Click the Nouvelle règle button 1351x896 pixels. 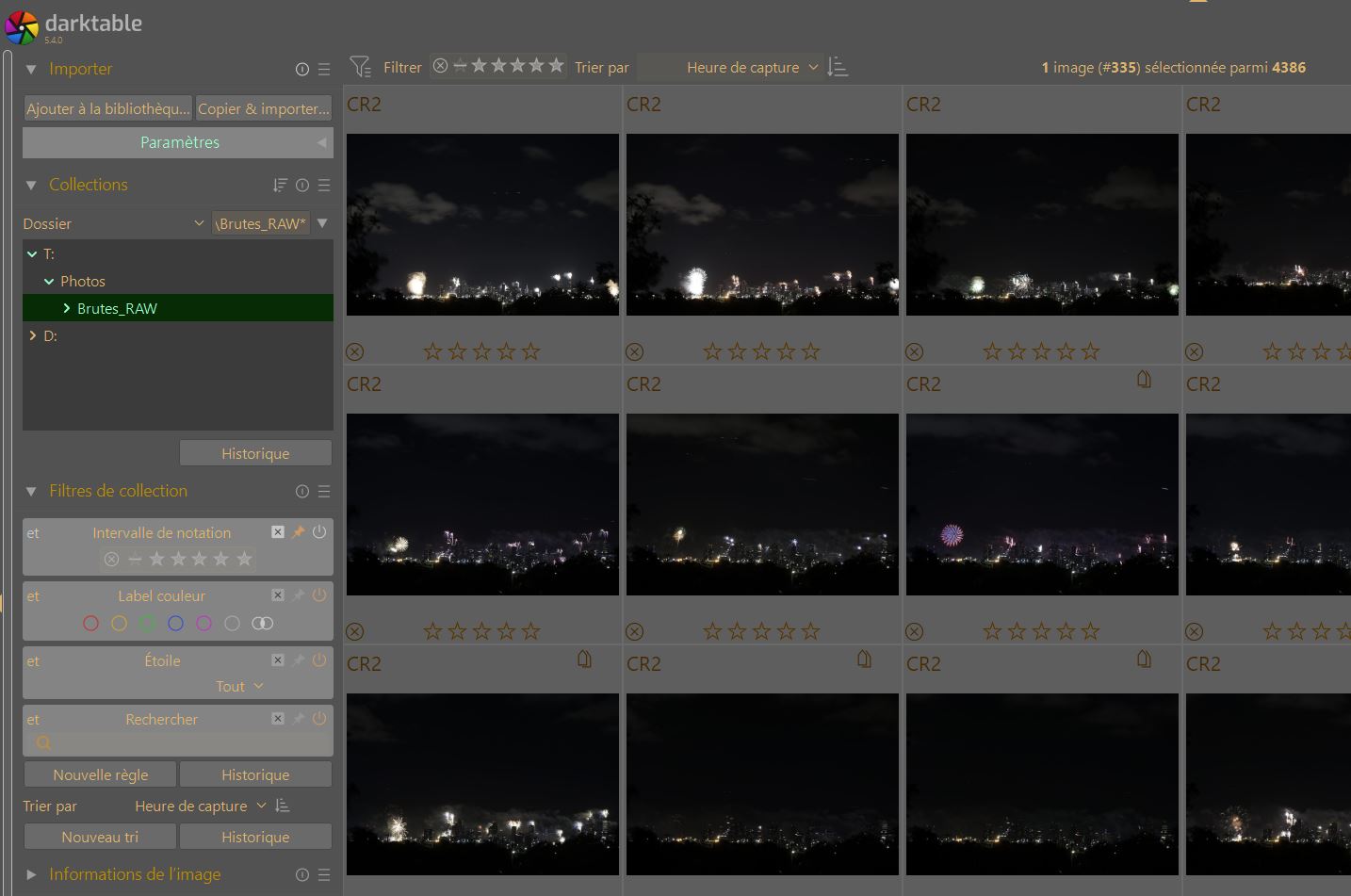tap(100, 774)
